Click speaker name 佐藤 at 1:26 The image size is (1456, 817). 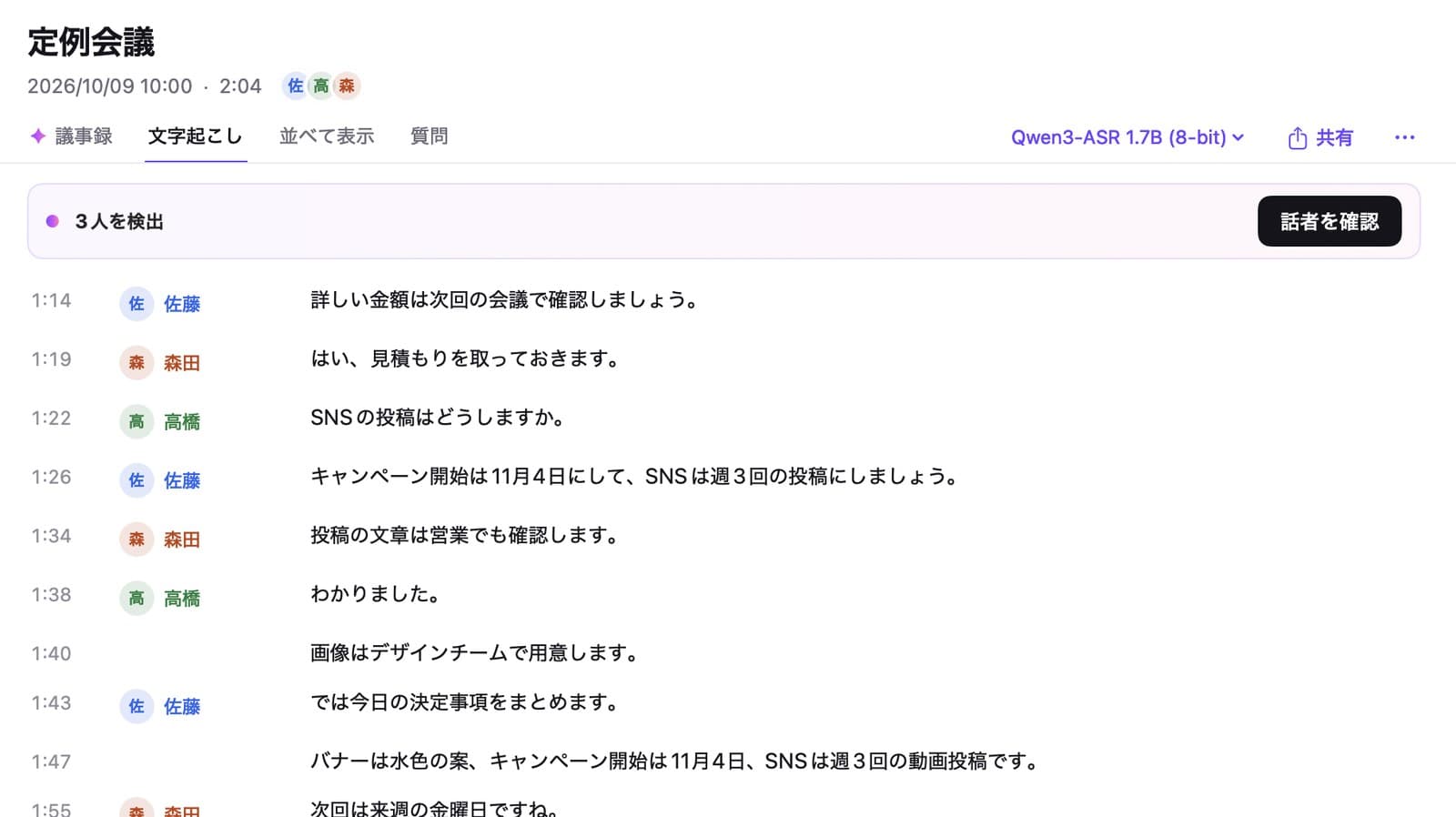pyautogui.click(x=182, y=480)
